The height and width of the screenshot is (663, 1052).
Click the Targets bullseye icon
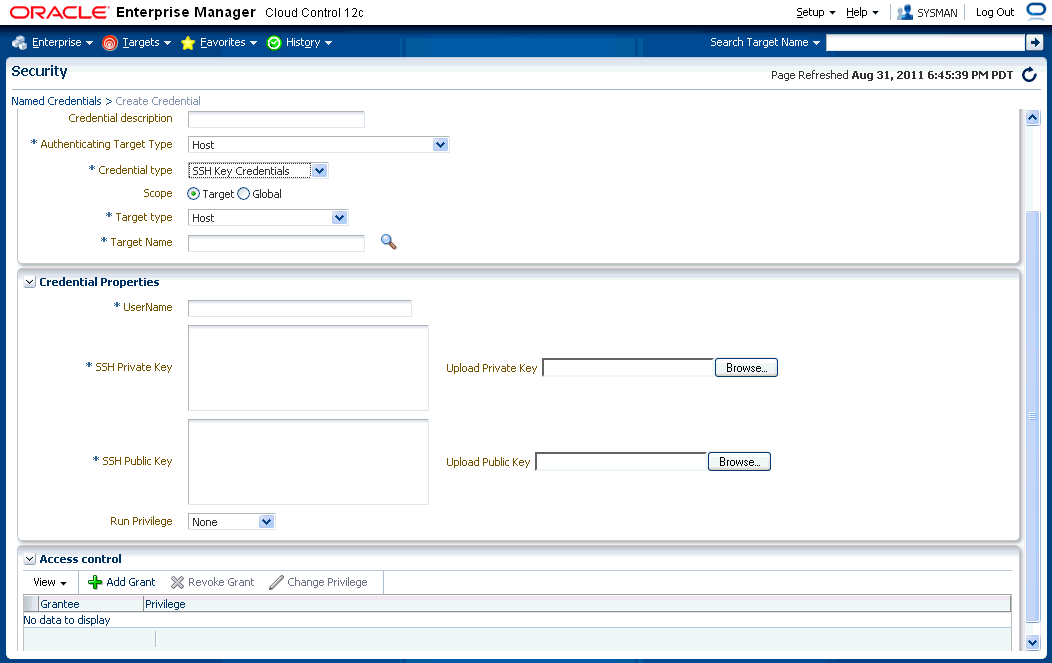tap(110, 43)
